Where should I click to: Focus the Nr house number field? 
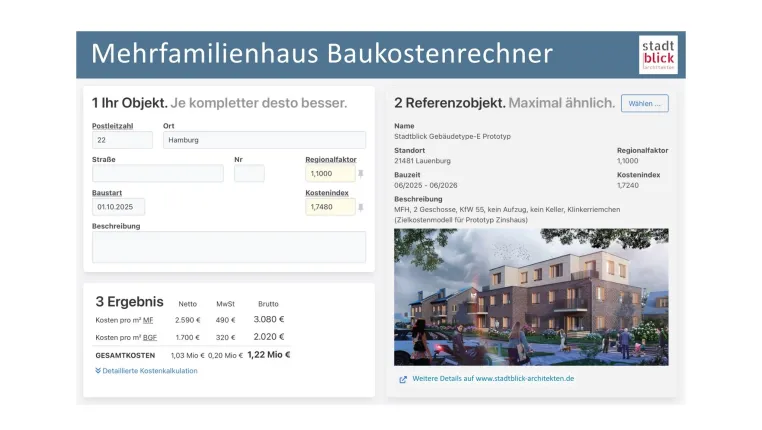point(249,173)
